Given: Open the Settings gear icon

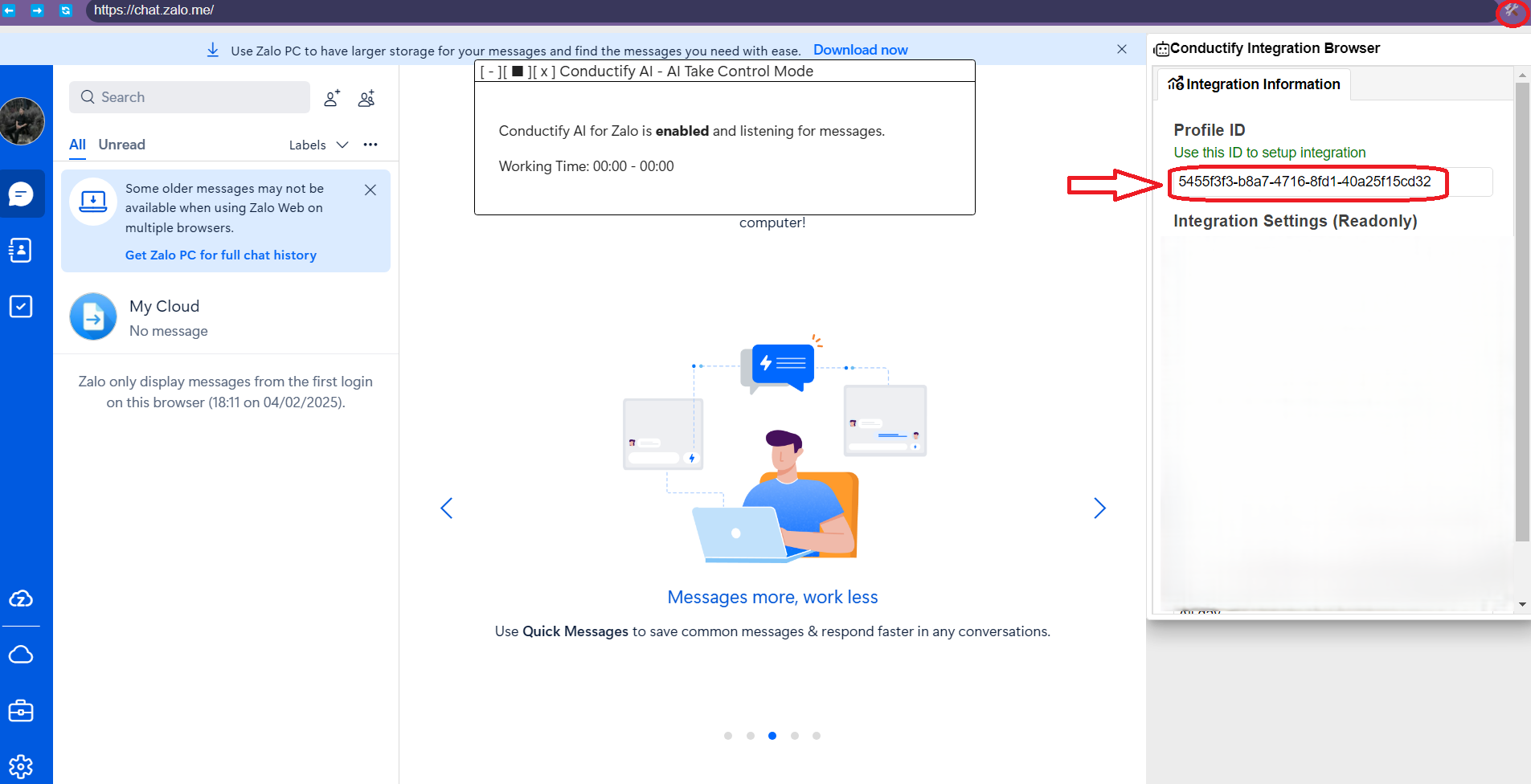Looking at the screenshot, I should tap(23, 765).
